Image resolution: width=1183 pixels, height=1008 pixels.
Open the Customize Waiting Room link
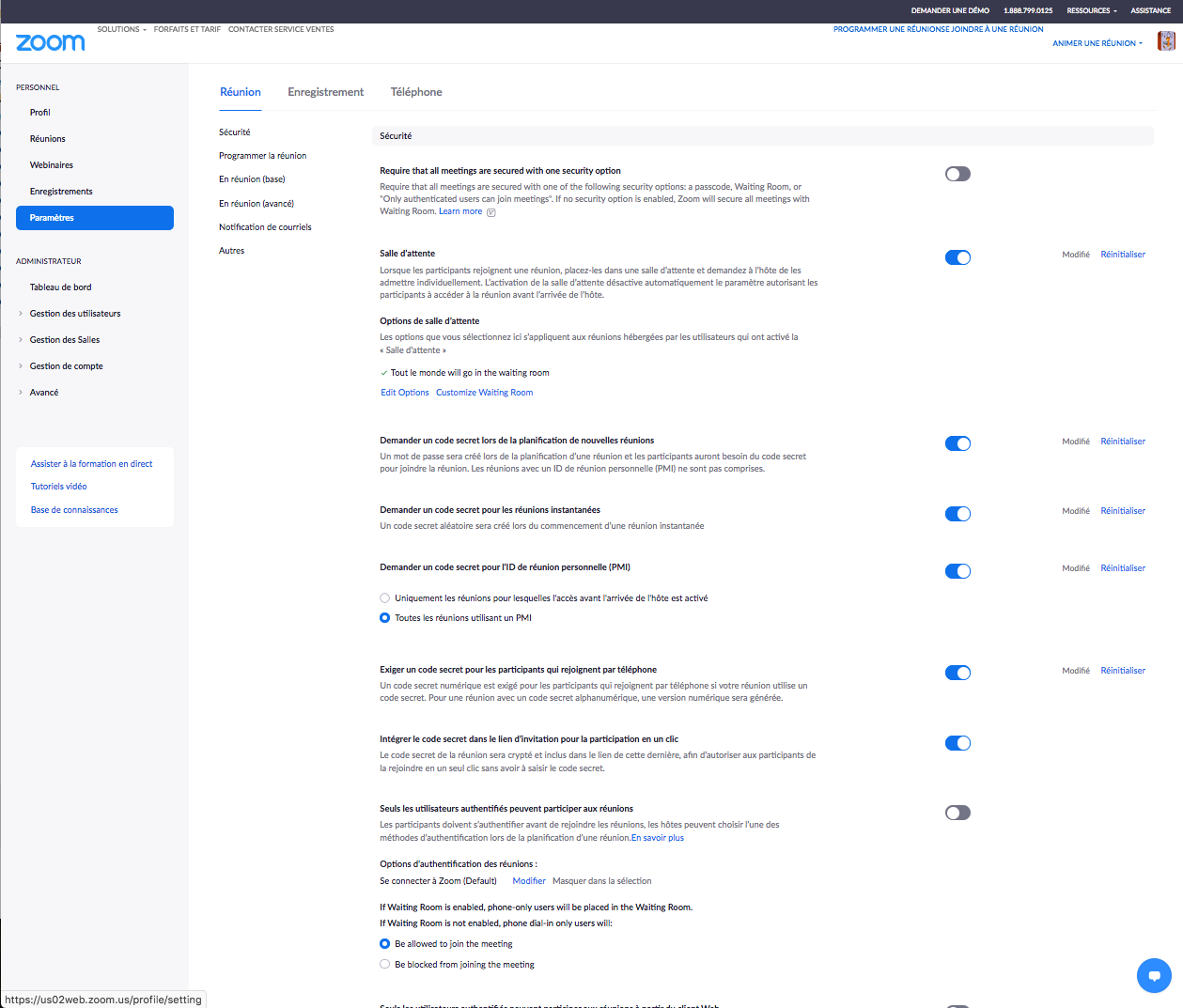click(x=484, y=393)
